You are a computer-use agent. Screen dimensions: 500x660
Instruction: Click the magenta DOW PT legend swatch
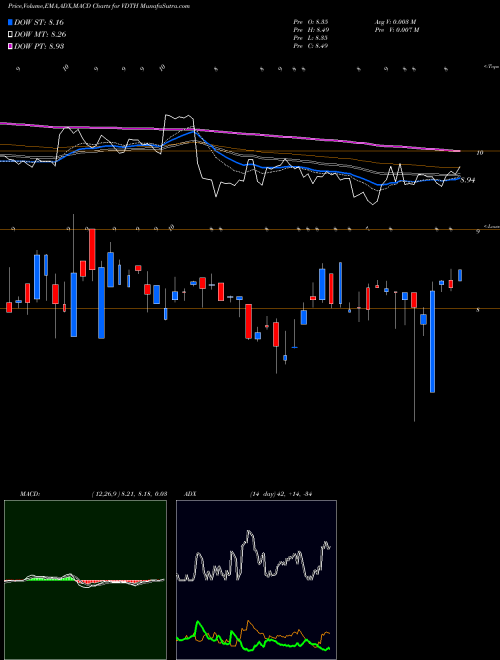click(11, 46)
